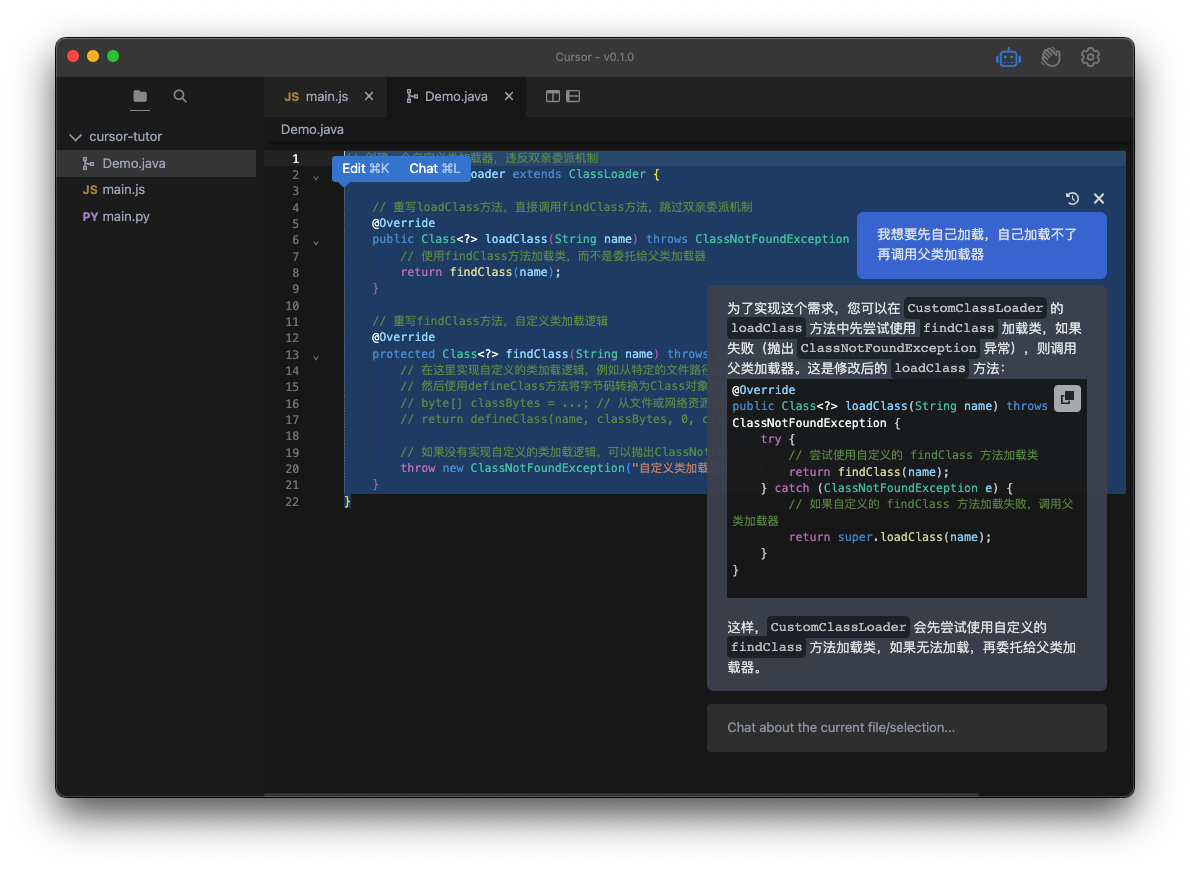Screen dimensions: 1190x871
Task: Open settings gear icon
Action: (1091, 57)
